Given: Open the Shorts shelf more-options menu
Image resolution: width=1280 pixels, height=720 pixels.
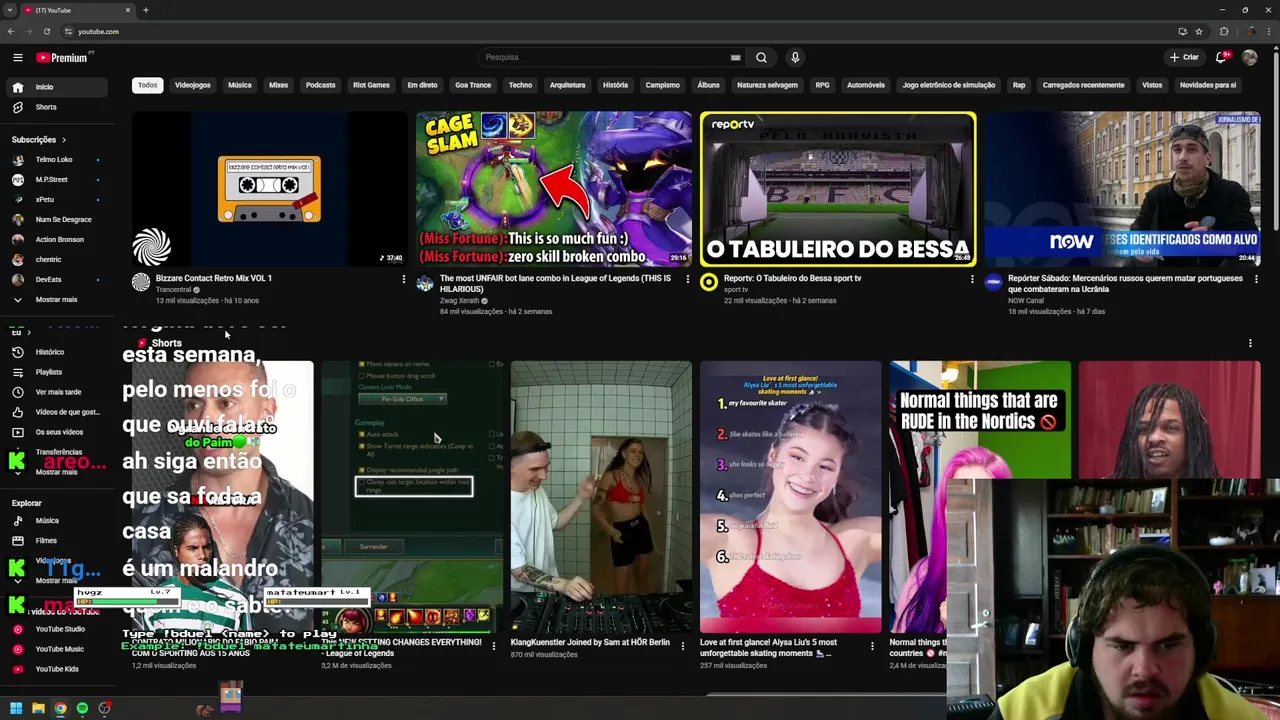Looking at the screenshot, I should pos(1250,344).
